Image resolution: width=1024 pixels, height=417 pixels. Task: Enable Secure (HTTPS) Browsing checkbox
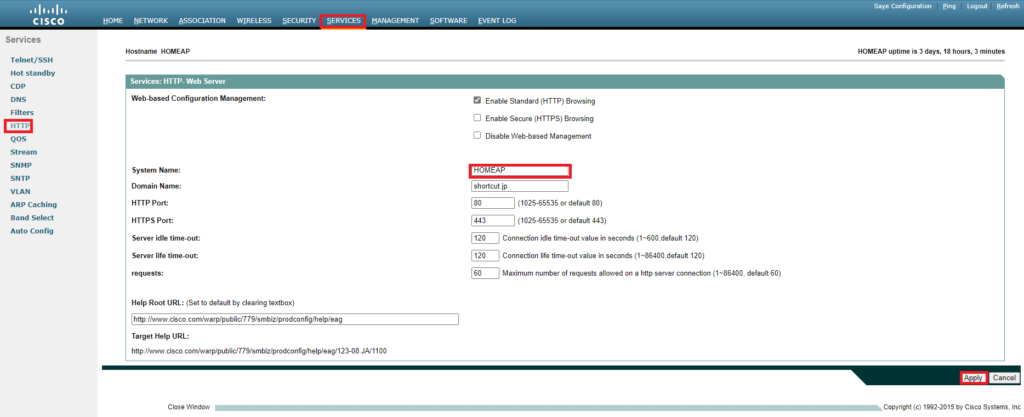477,118
